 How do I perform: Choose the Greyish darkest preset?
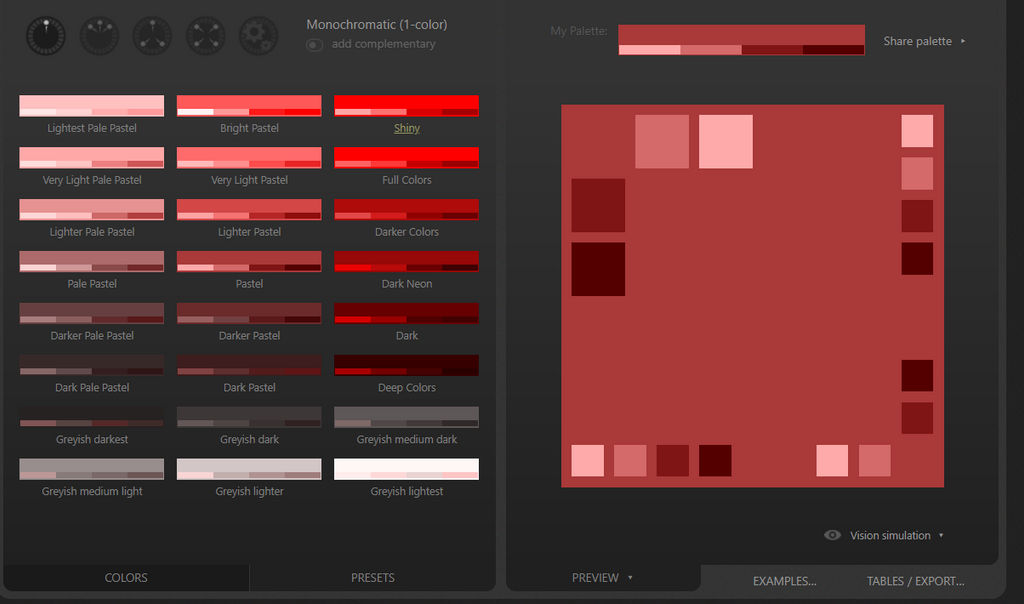(91, 417)
